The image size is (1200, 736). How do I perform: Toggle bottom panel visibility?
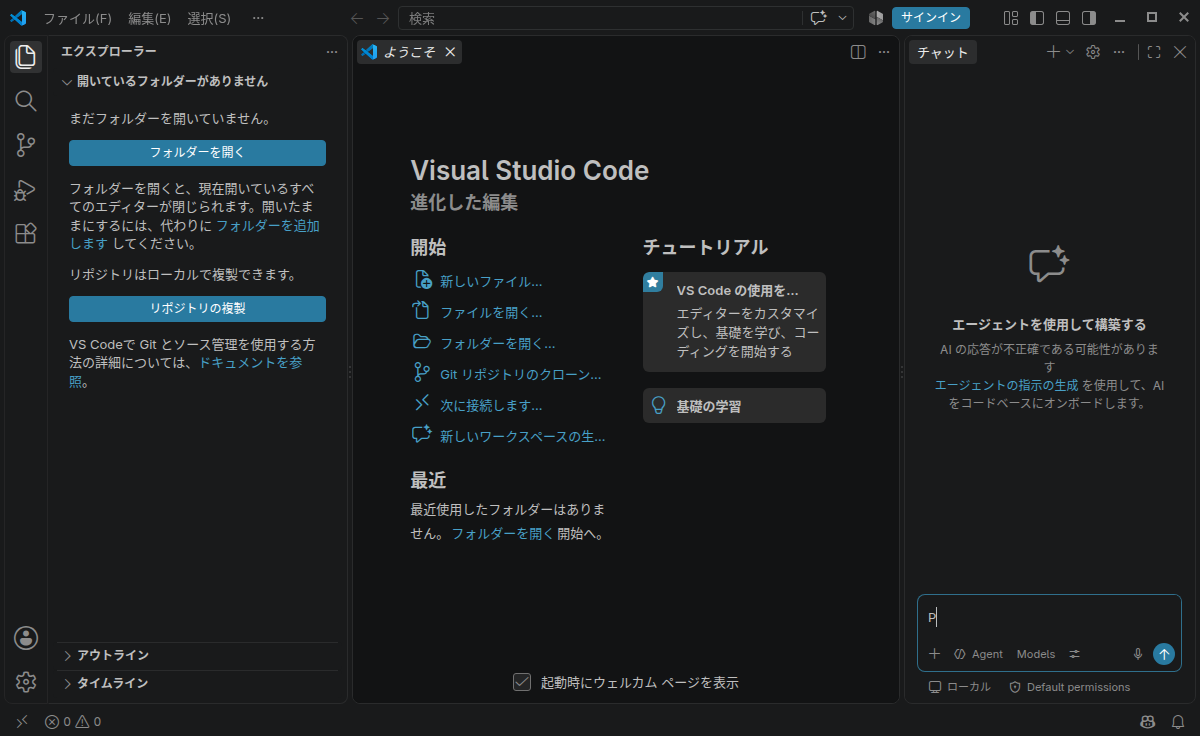pyautogui.click(x=1063, y=18)
